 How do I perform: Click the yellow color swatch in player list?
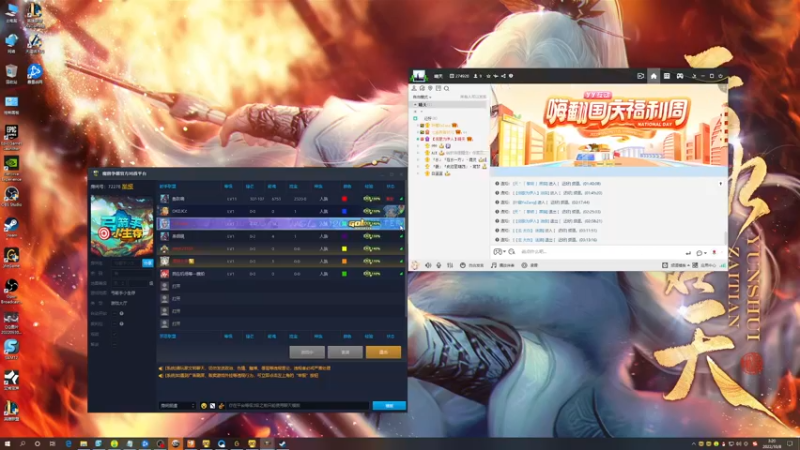(344, 249)
